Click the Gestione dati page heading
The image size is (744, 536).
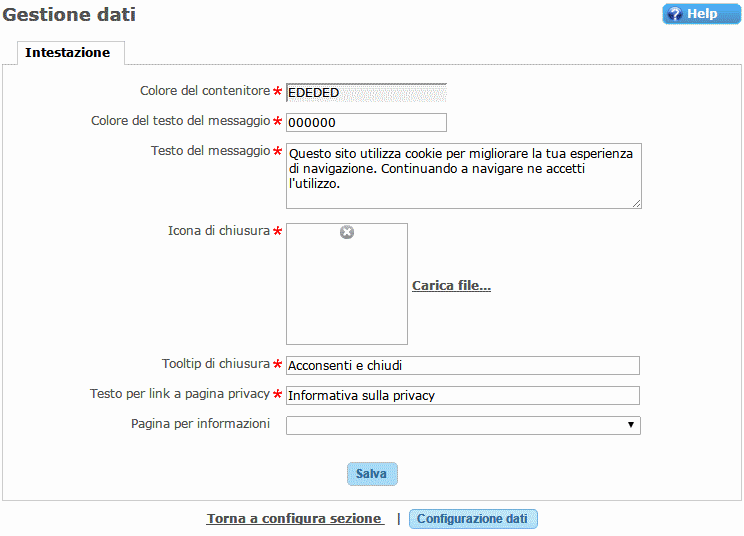69,15
